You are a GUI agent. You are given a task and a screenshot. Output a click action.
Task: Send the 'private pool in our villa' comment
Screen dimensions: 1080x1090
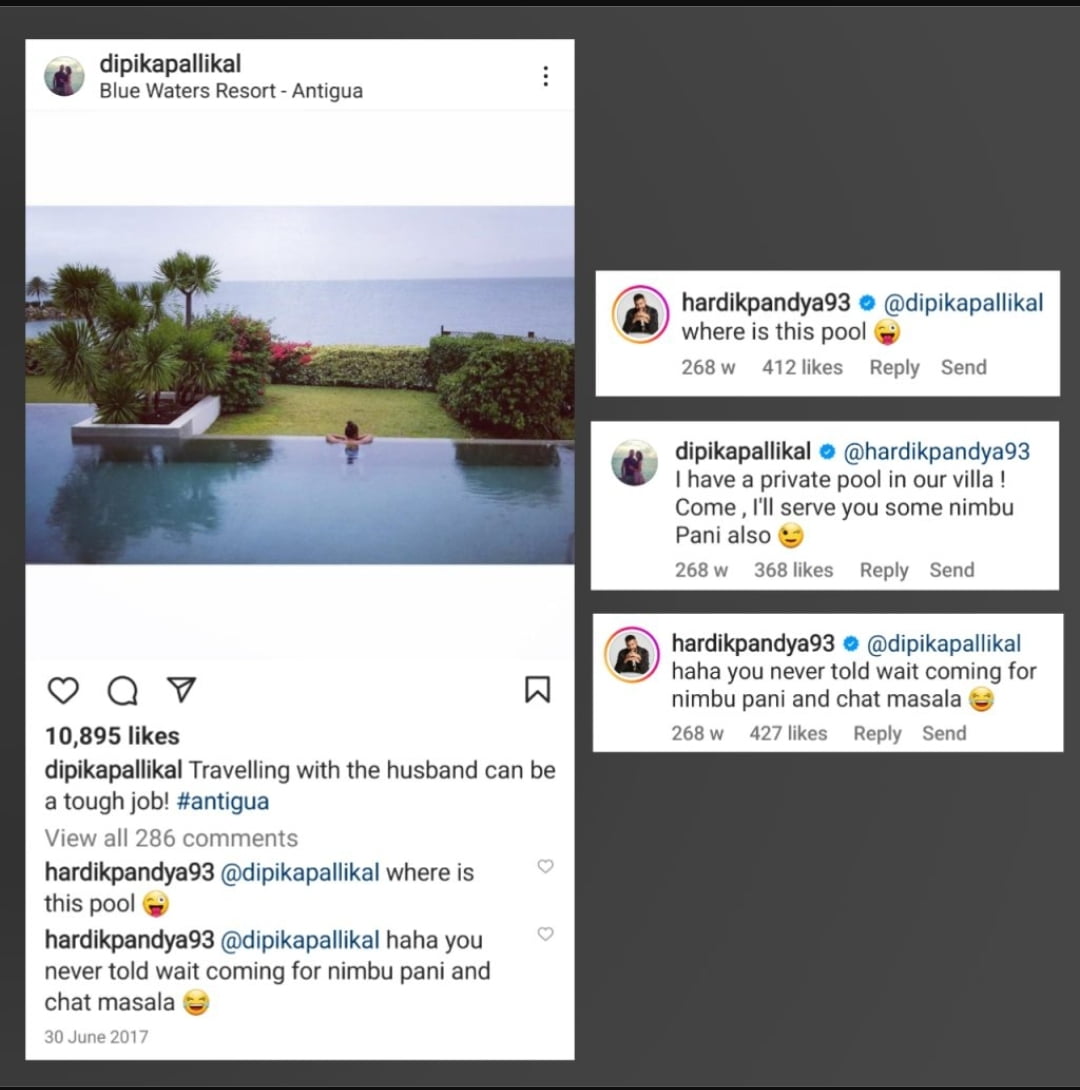pos(951,570)
